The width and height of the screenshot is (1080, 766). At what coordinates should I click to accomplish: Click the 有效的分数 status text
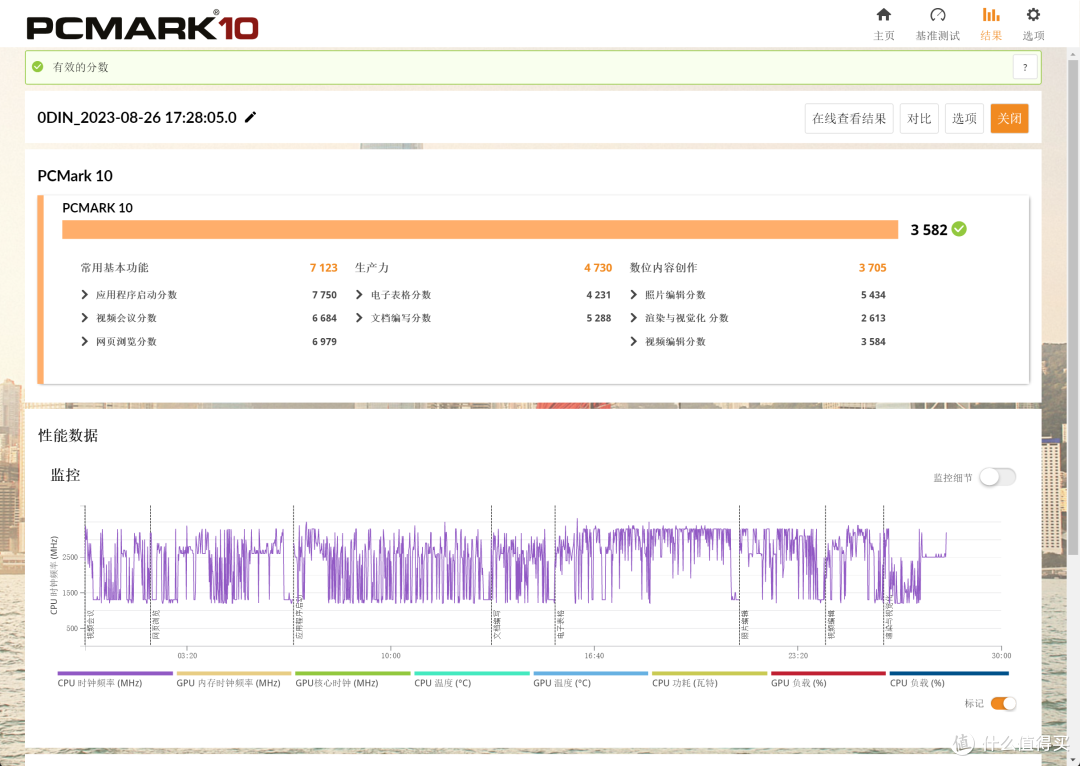click(81, 67)
